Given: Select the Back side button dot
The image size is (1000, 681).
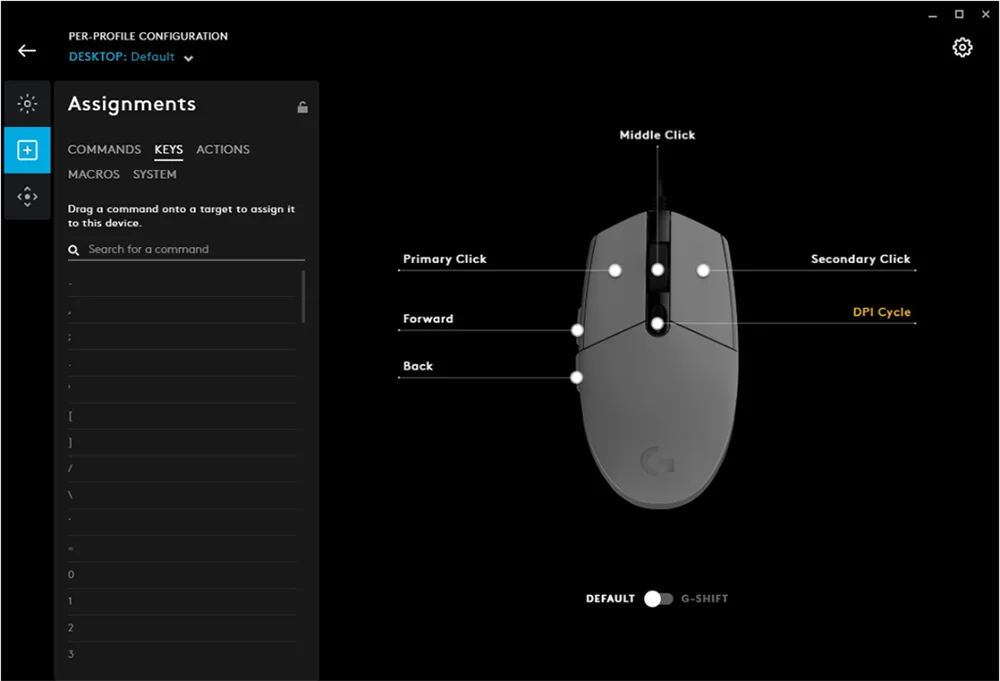Looking at the screenshot, I should 576,377.
